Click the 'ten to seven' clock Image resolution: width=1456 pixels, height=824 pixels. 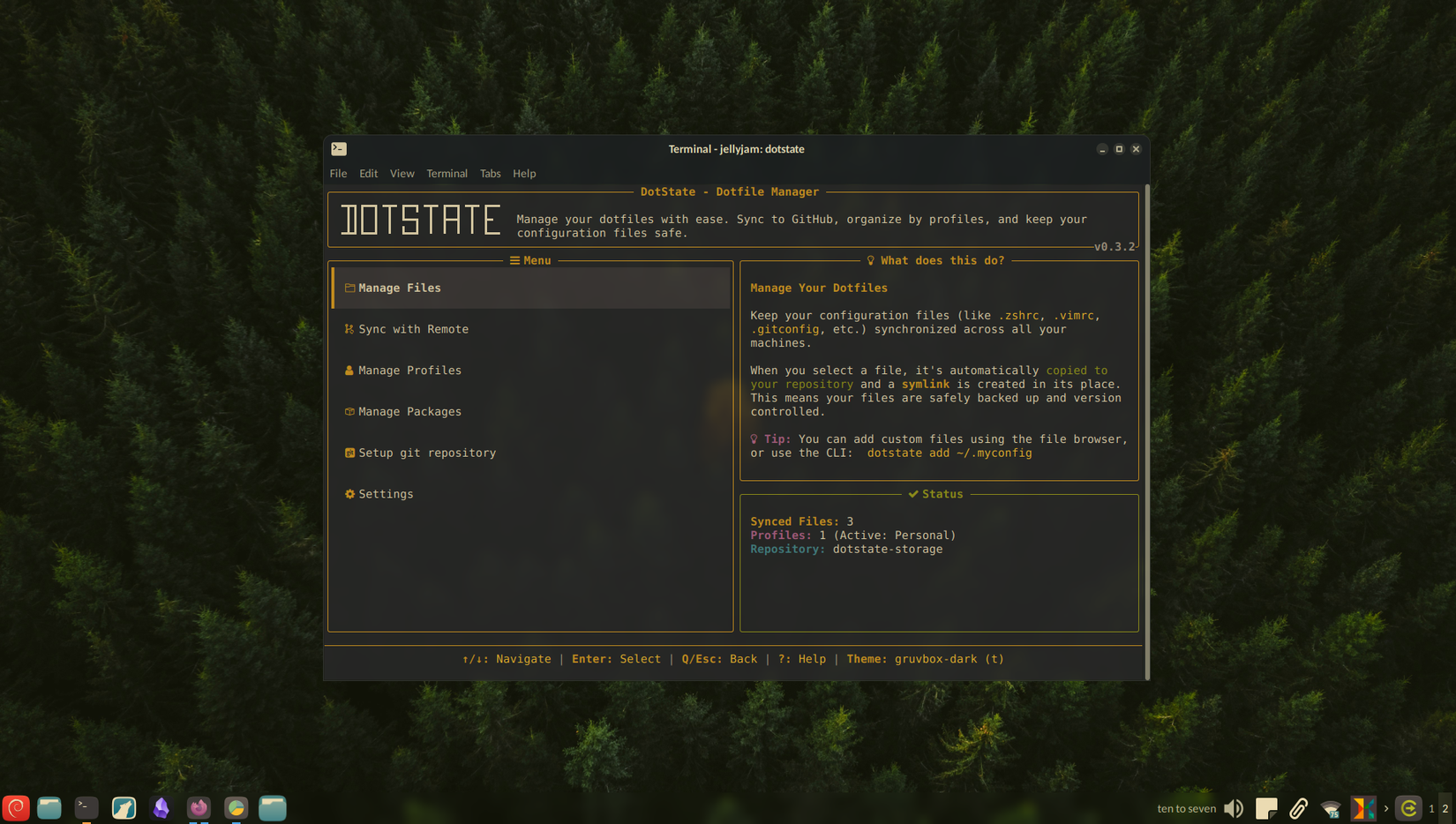click(x=1186, y=808)
